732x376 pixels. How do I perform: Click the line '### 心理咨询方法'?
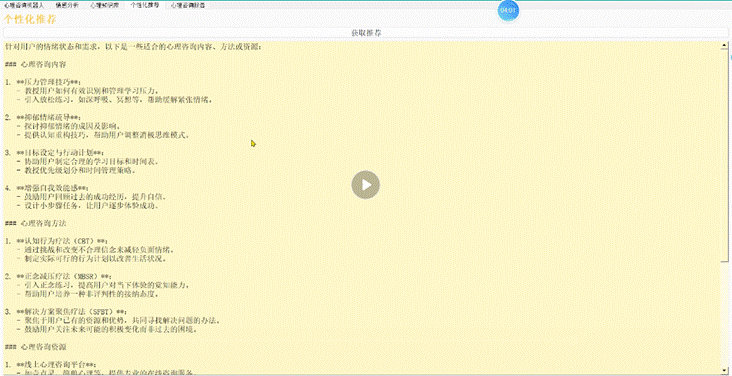pos(36,223)
